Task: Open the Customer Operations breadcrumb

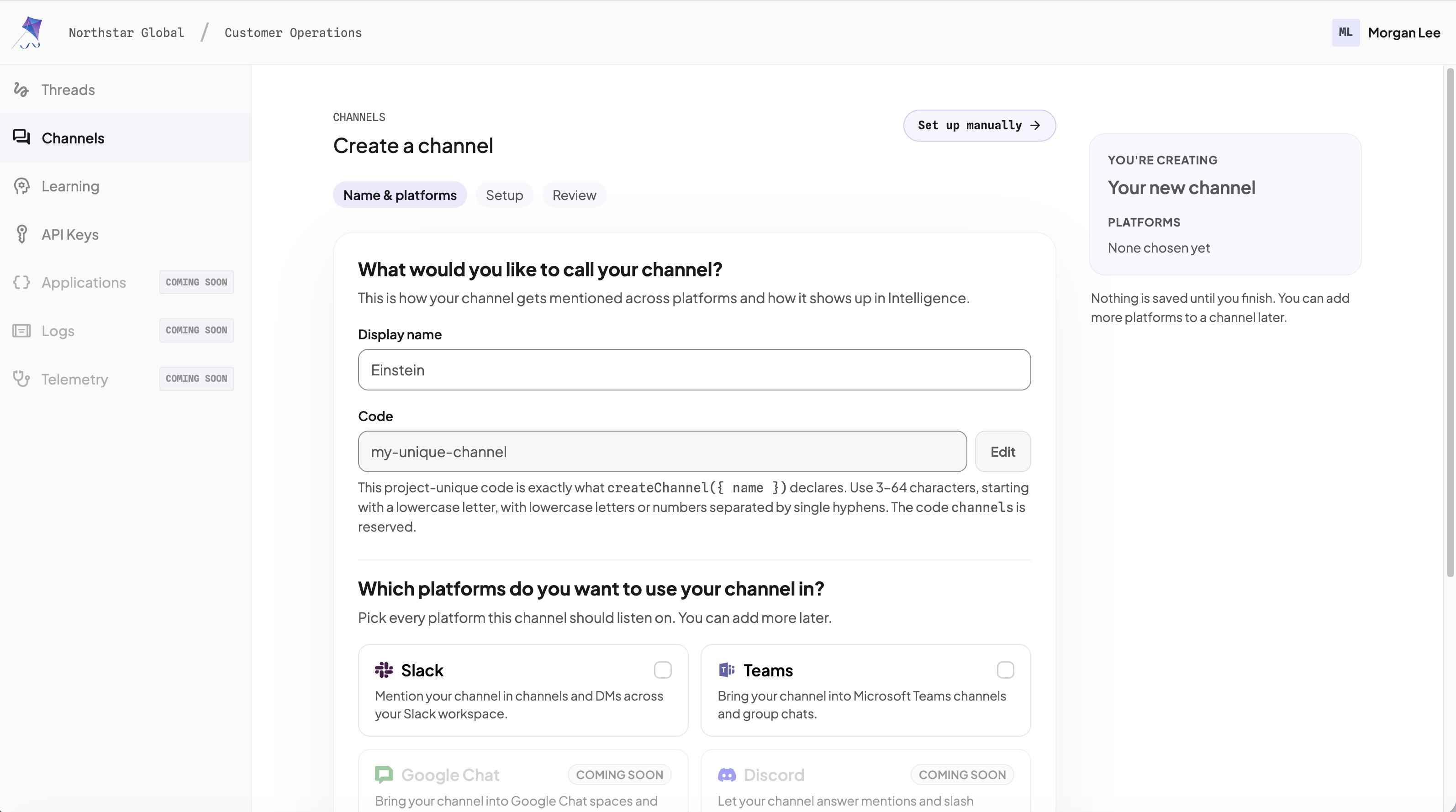Action: tap(293, 33)
